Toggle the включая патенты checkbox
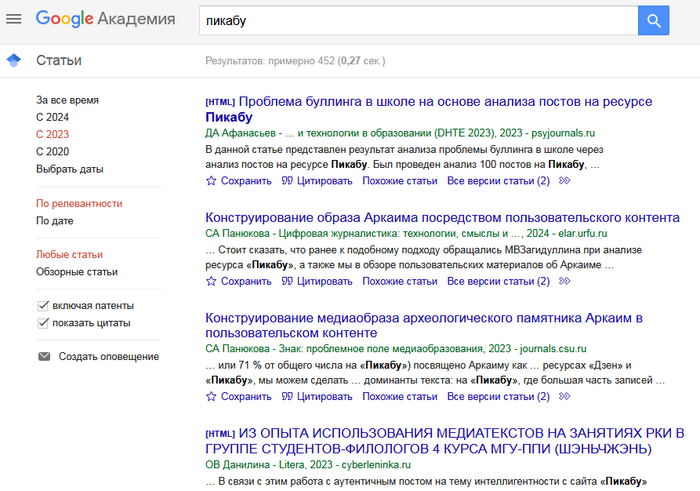The image size is (700, 491). pyautogui.click(x=43, y=306)
